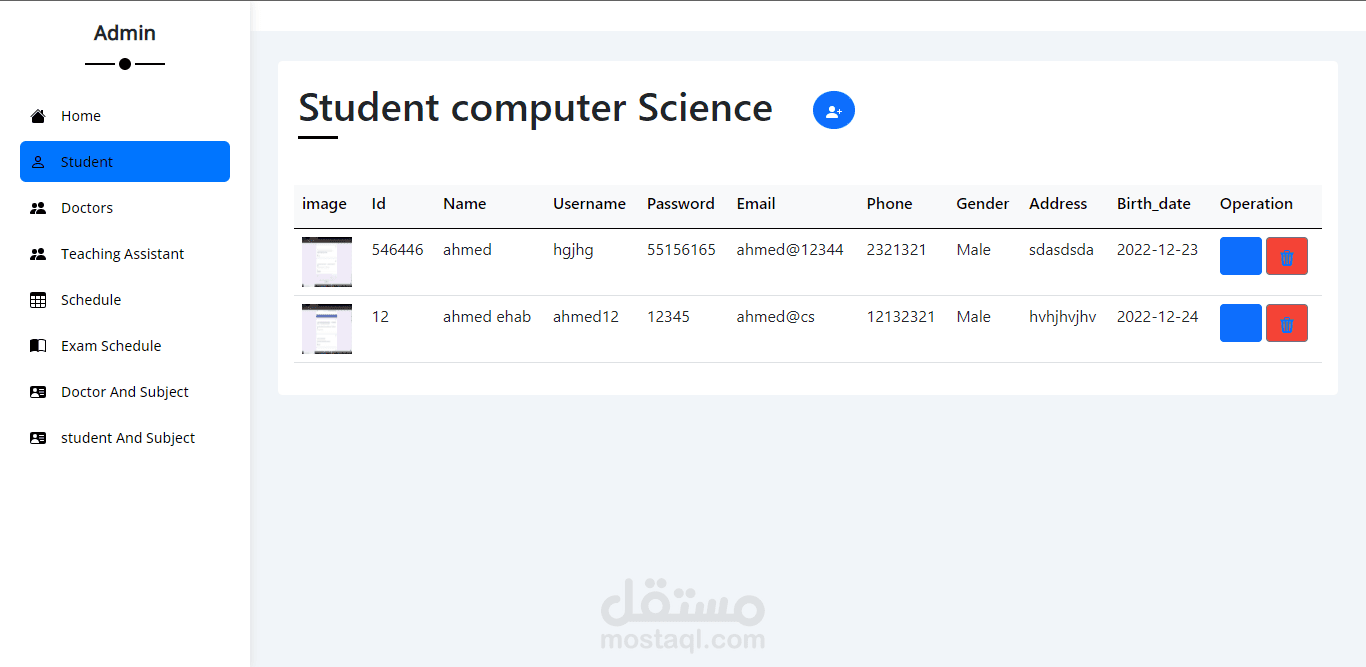1366x667 pixels.
Task: Click blue edit button for ahmed ehab
Action: [1240, 323]
